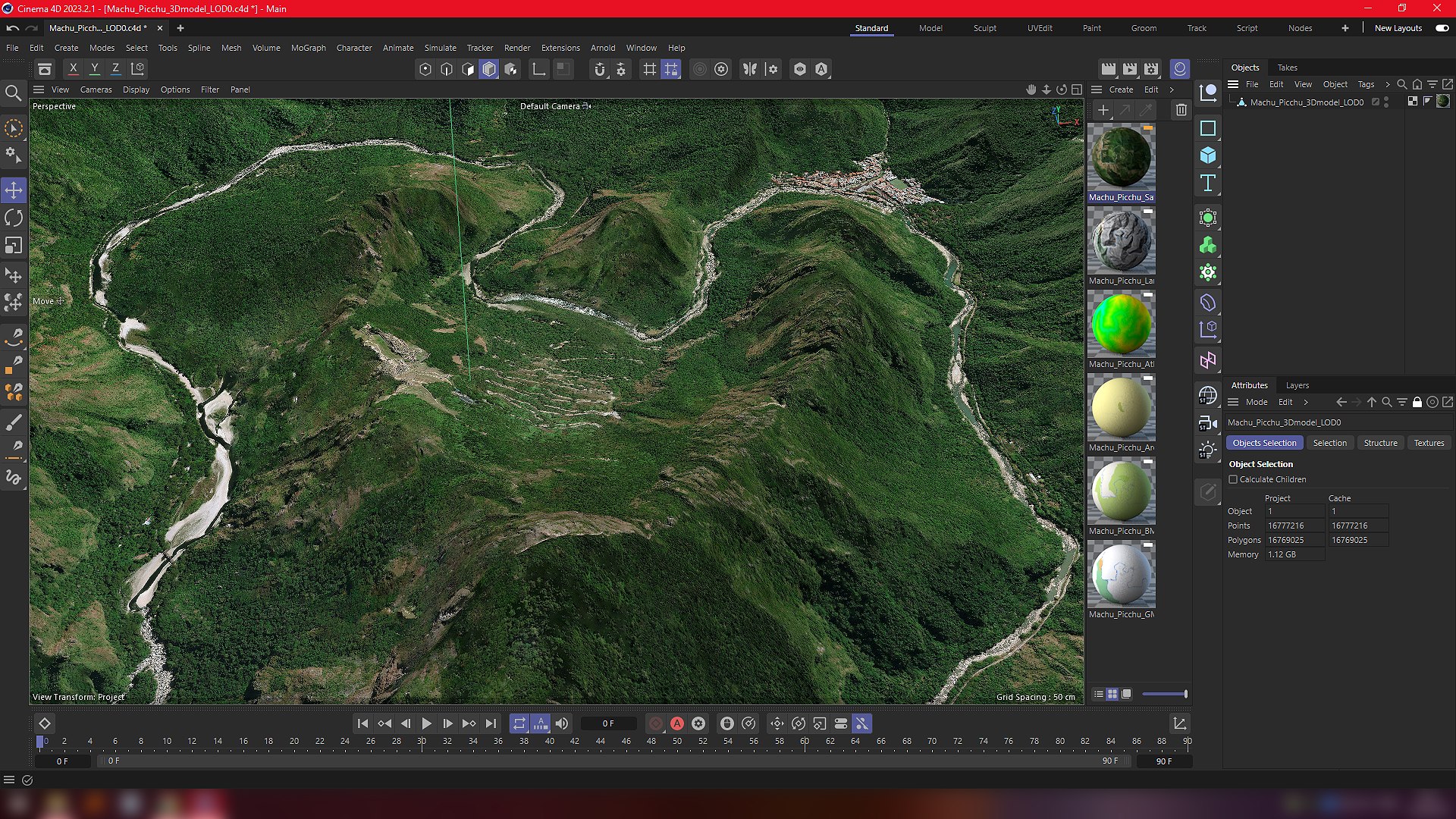Screen dimensions: 1456x819
Task: Add a Text spline object
Action: (1208, 184)
